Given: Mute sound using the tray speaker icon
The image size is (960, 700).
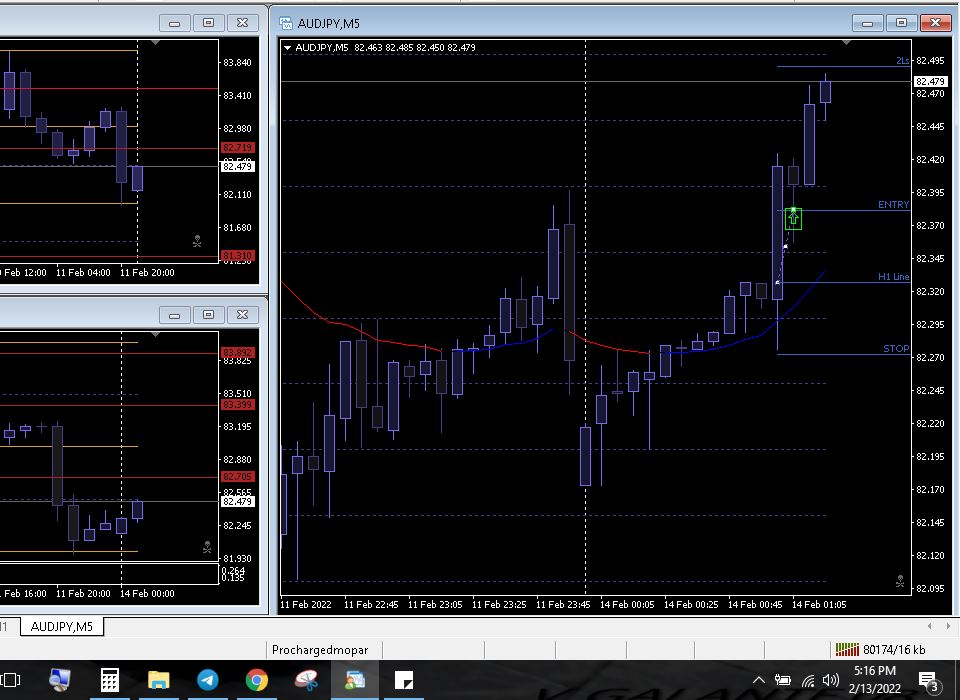Looking at the screenshot, I should pyautogui.click(x=830, y=681).
